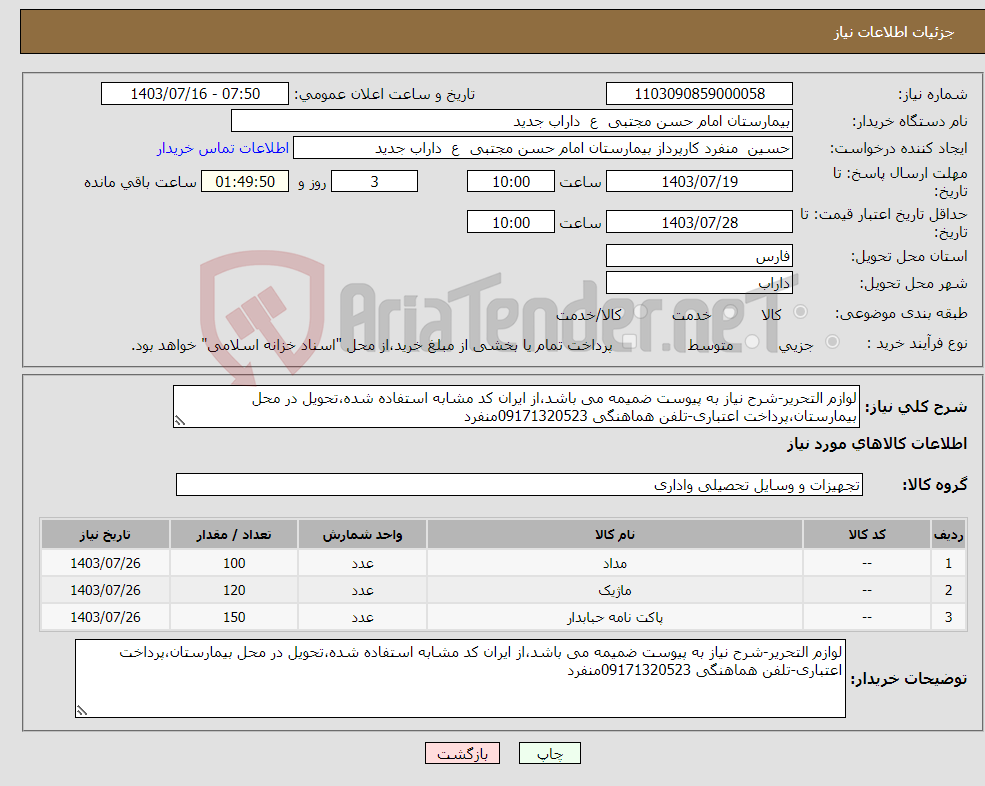985x786 pixels.
Task: Click the ردیف column header
Action: click(x=948, y=534)
